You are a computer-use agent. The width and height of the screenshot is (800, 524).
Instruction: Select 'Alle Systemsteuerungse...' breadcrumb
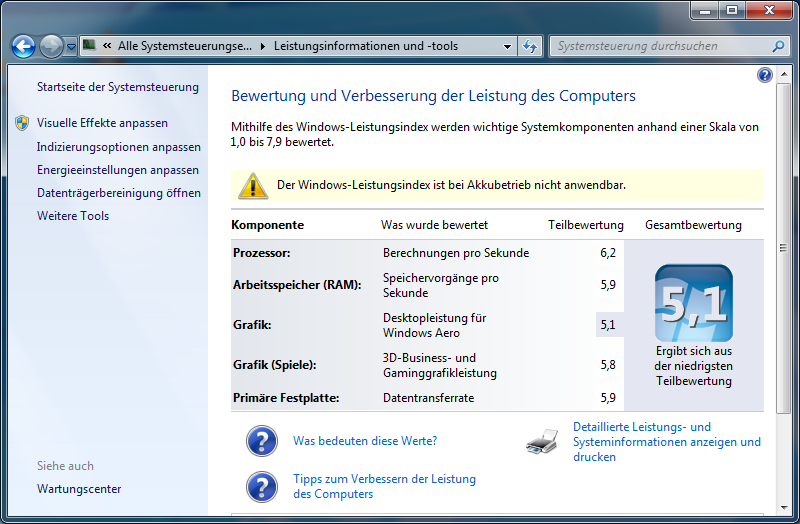pos(185,46)
